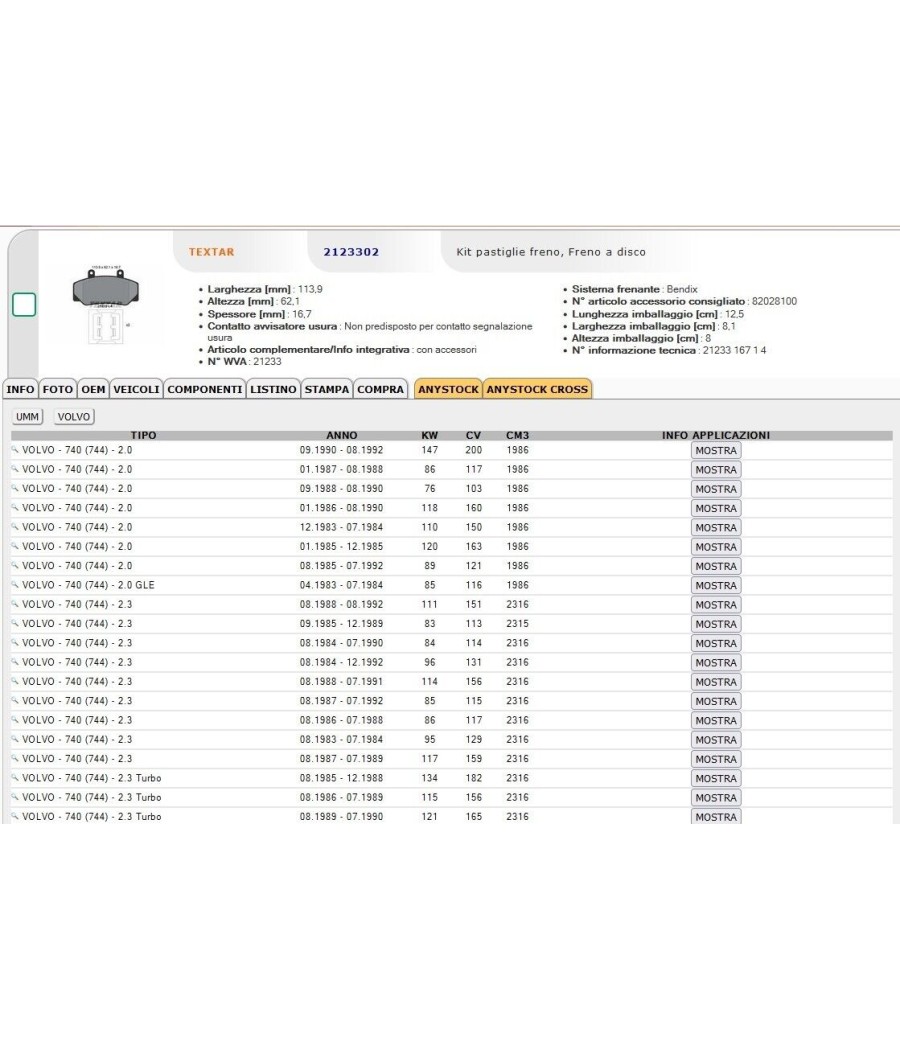The image size is (900, 1050).
Task: Click accessory article number 82028100
Action: [774, 301]
